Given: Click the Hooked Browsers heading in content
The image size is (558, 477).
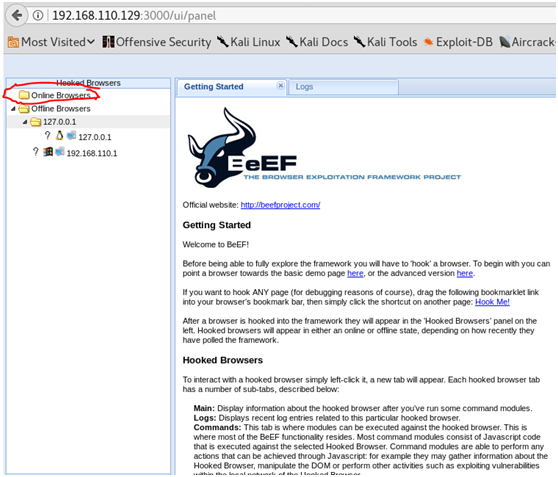Looking at the screenshot, I should (223, 360).
